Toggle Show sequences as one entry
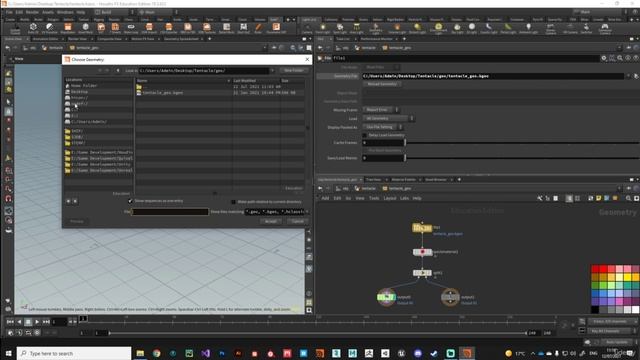Image resolution: width=640 pixels, height=360 pixels. tap(130, 201)
